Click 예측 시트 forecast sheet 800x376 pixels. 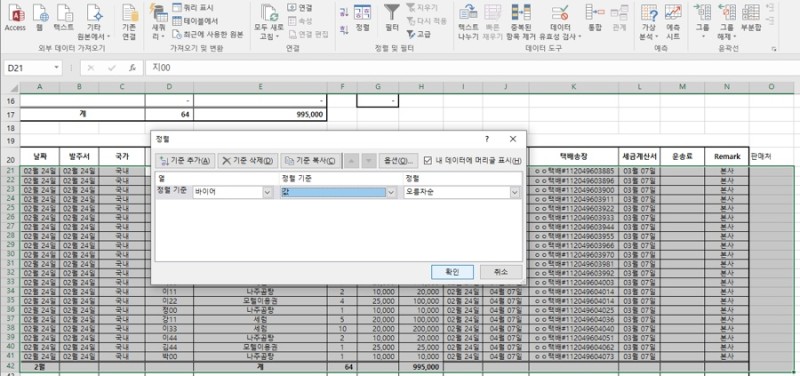click(x=673, y=22)
